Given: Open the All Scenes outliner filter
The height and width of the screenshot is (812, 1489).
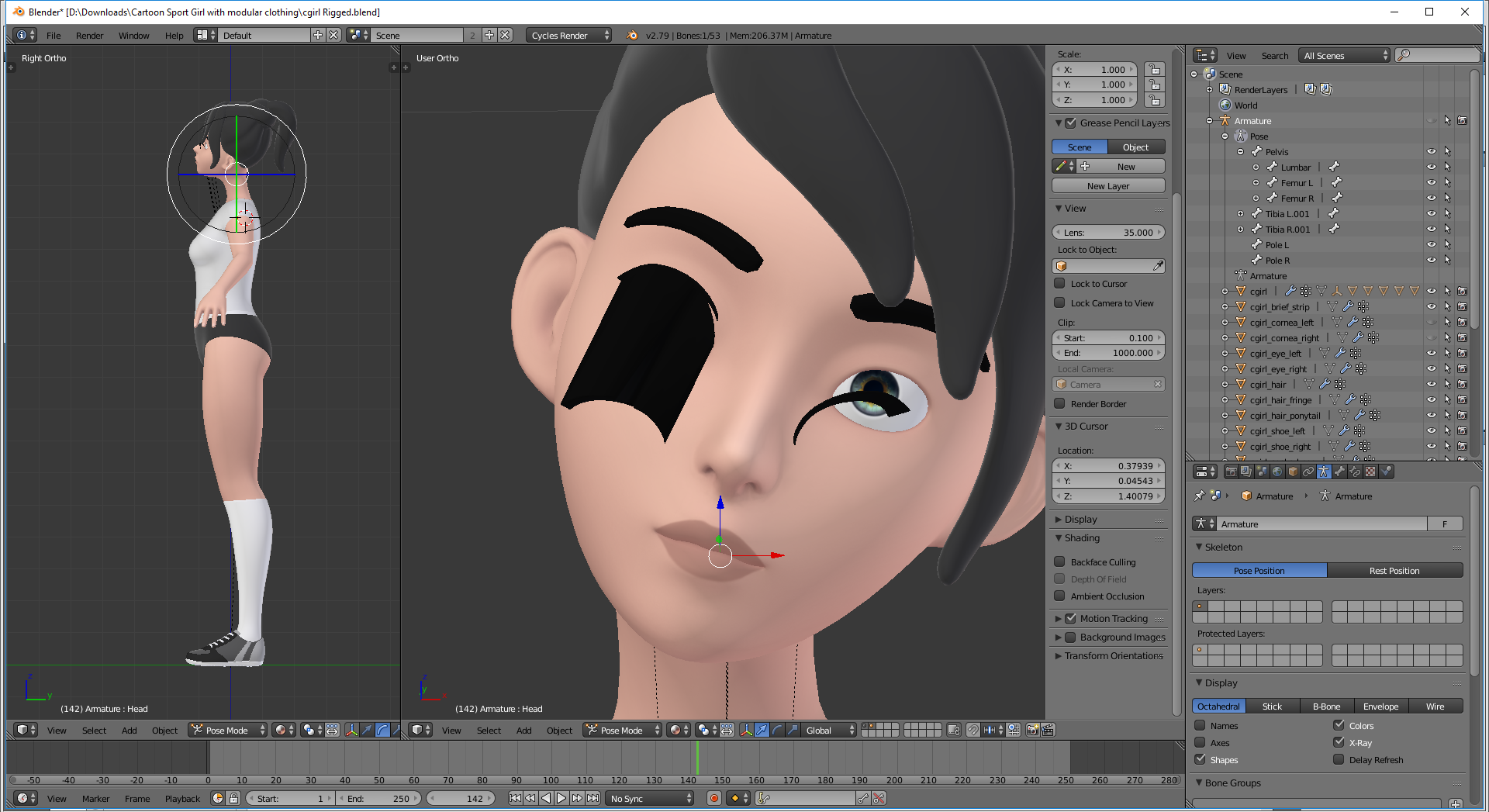Looking at the screenshot, I should [x=1346, y=55].
